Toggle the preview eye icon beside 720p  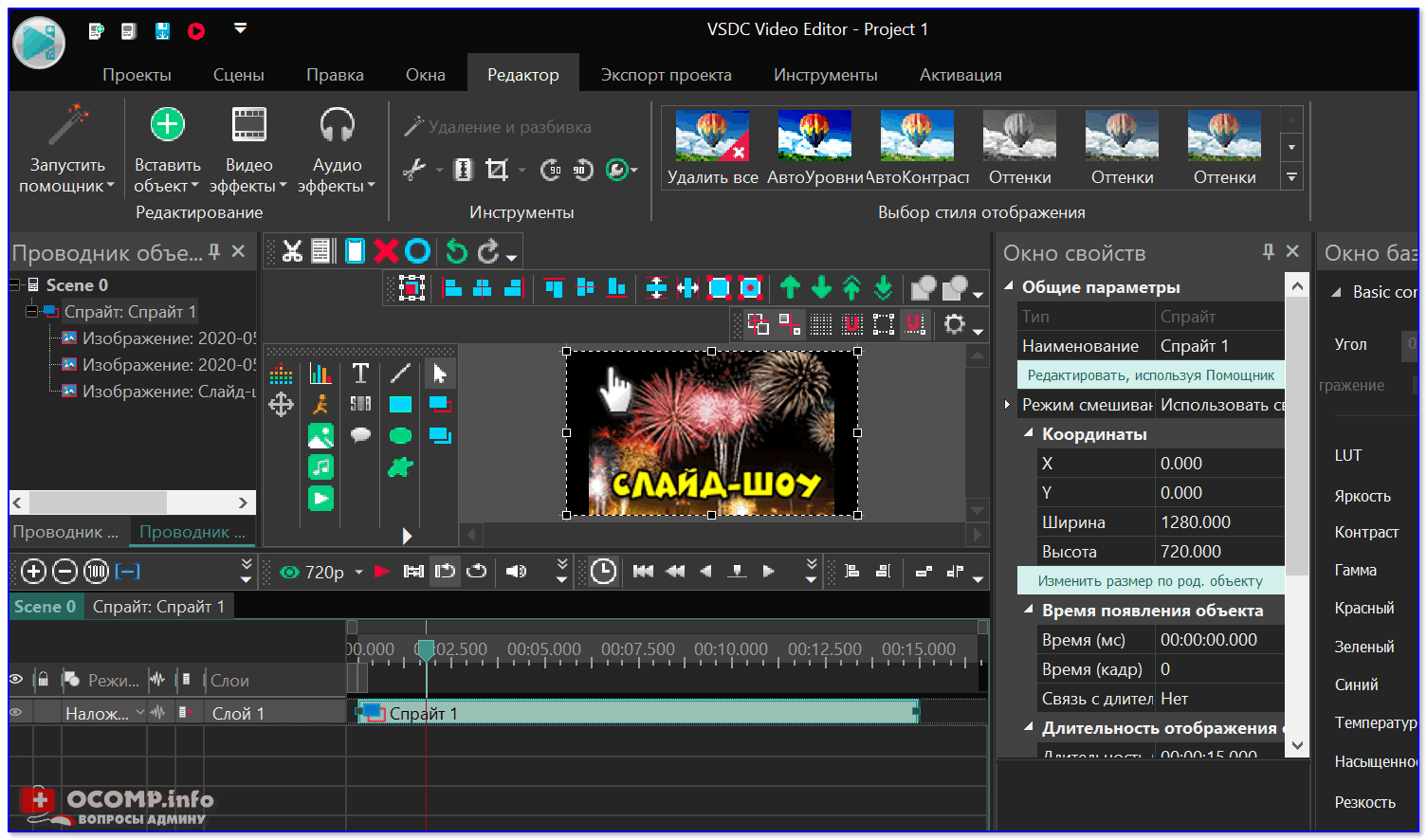coord(290,572)
